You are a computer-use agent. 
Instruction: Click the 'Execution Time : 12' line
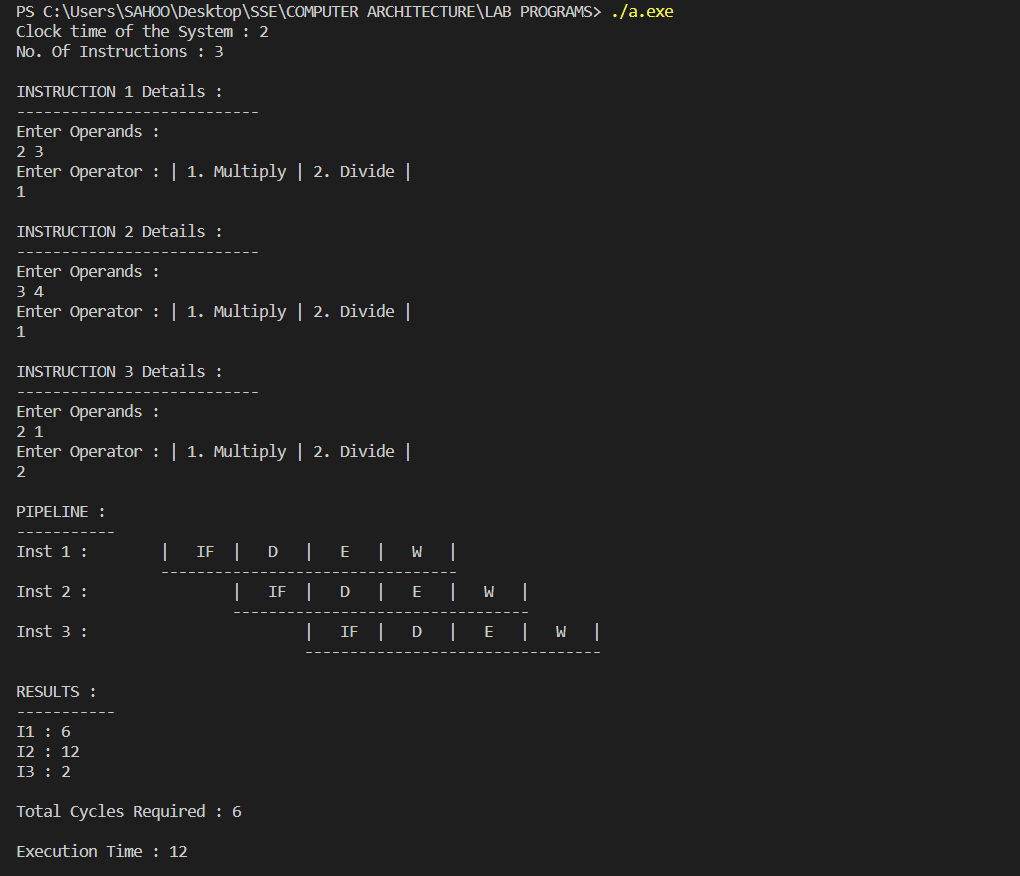[x=100, y=851]
